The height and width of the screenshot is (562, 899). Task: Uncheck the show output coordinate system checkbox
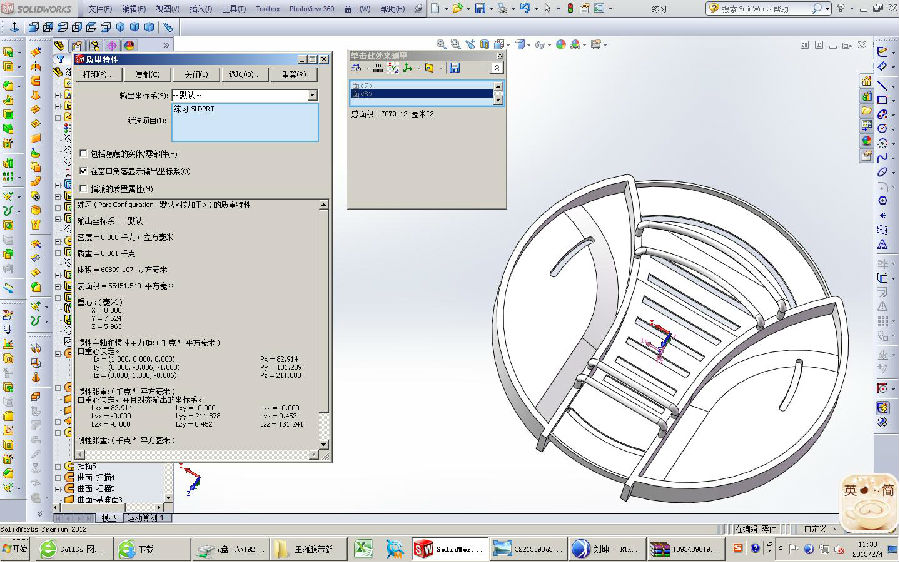coord(83,171)
